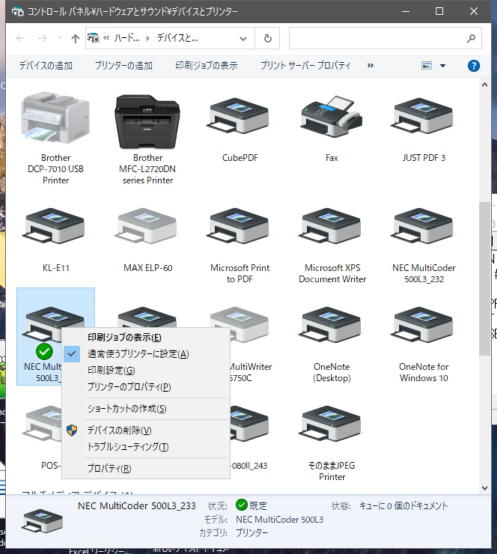
Task: Click the refresh button in address bar
Action: tap(267, 38)
